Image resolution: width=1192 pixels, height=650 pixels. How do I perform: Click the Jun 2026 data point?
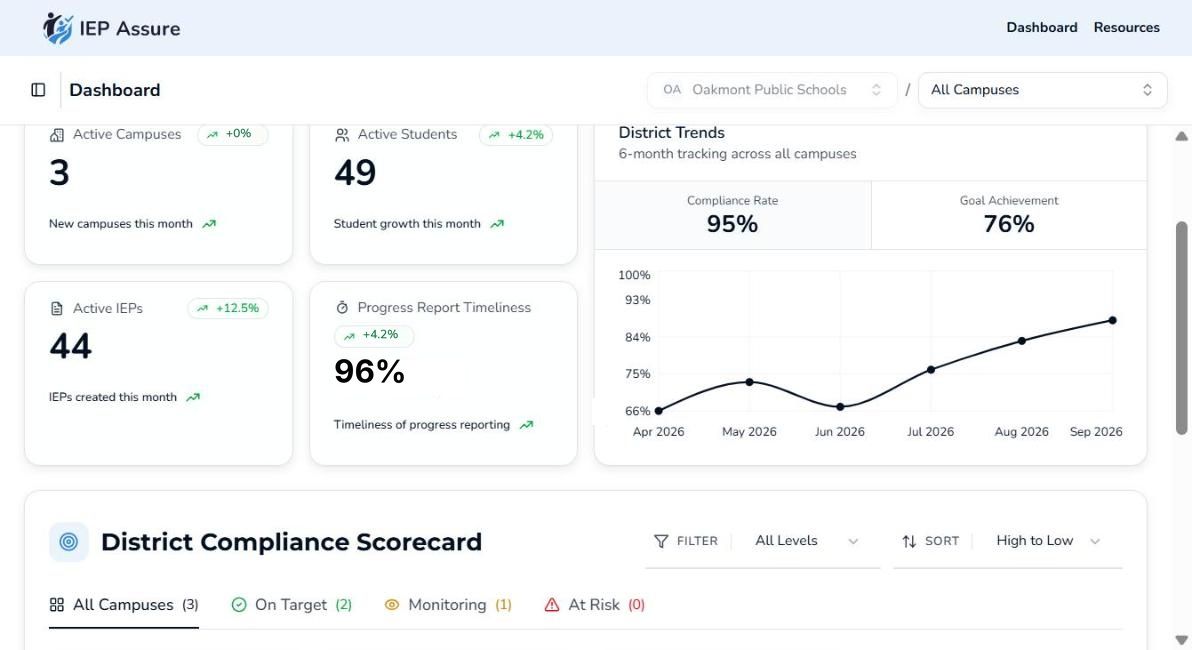point(840,407)
